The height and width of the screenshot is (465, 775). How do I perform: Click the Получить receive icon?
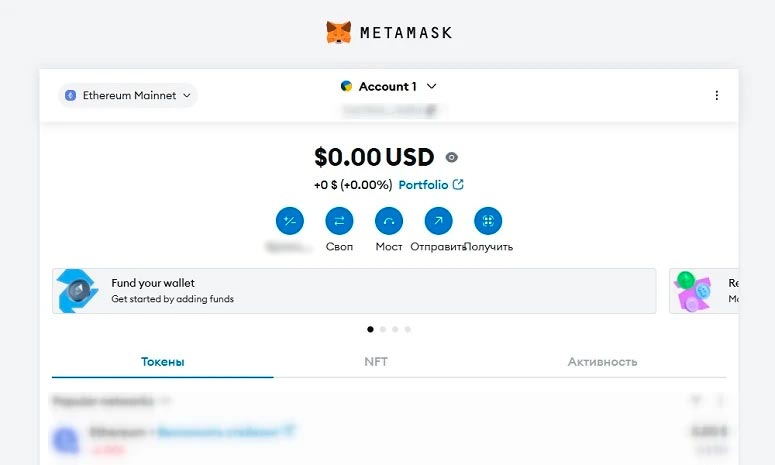488,221
